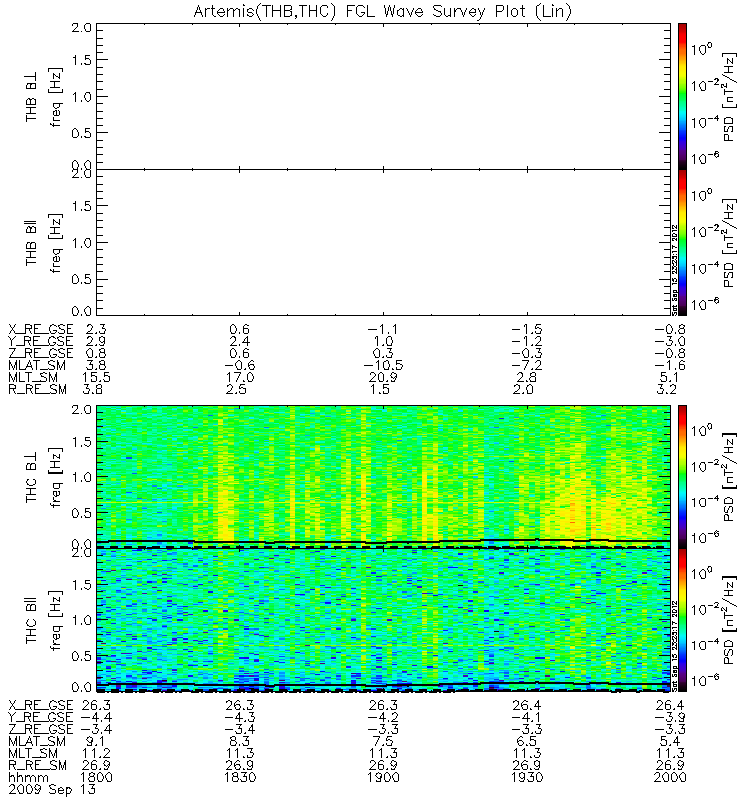Click inside the THC B⊥ spectrogram panel
This screenshot has width=750, height=800.
click(x=383, y=477)
